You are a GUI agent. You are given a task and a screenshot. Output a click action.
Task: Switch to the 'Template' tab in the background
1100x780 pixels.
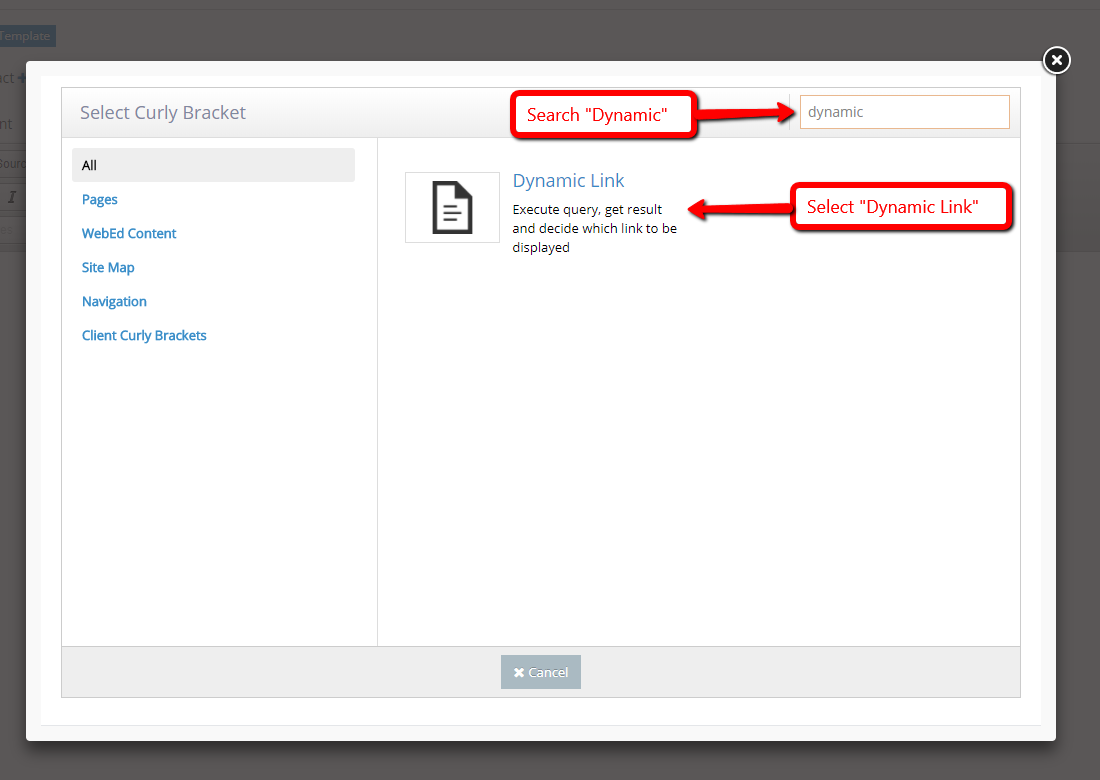28,35
